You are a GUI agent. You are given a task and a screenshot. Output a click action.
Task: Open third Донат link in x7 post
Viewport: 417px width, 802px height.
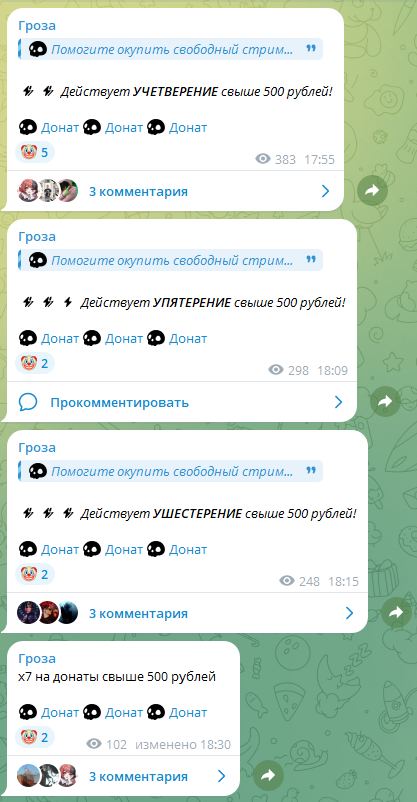point(188,712)
